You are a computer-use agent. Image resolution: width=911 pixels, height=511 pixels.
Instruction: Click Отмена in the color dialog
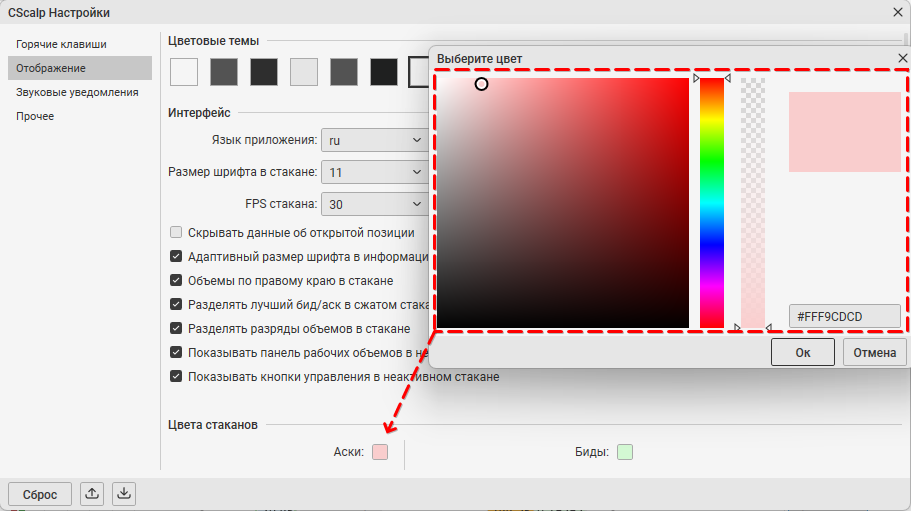click(874, 352)
